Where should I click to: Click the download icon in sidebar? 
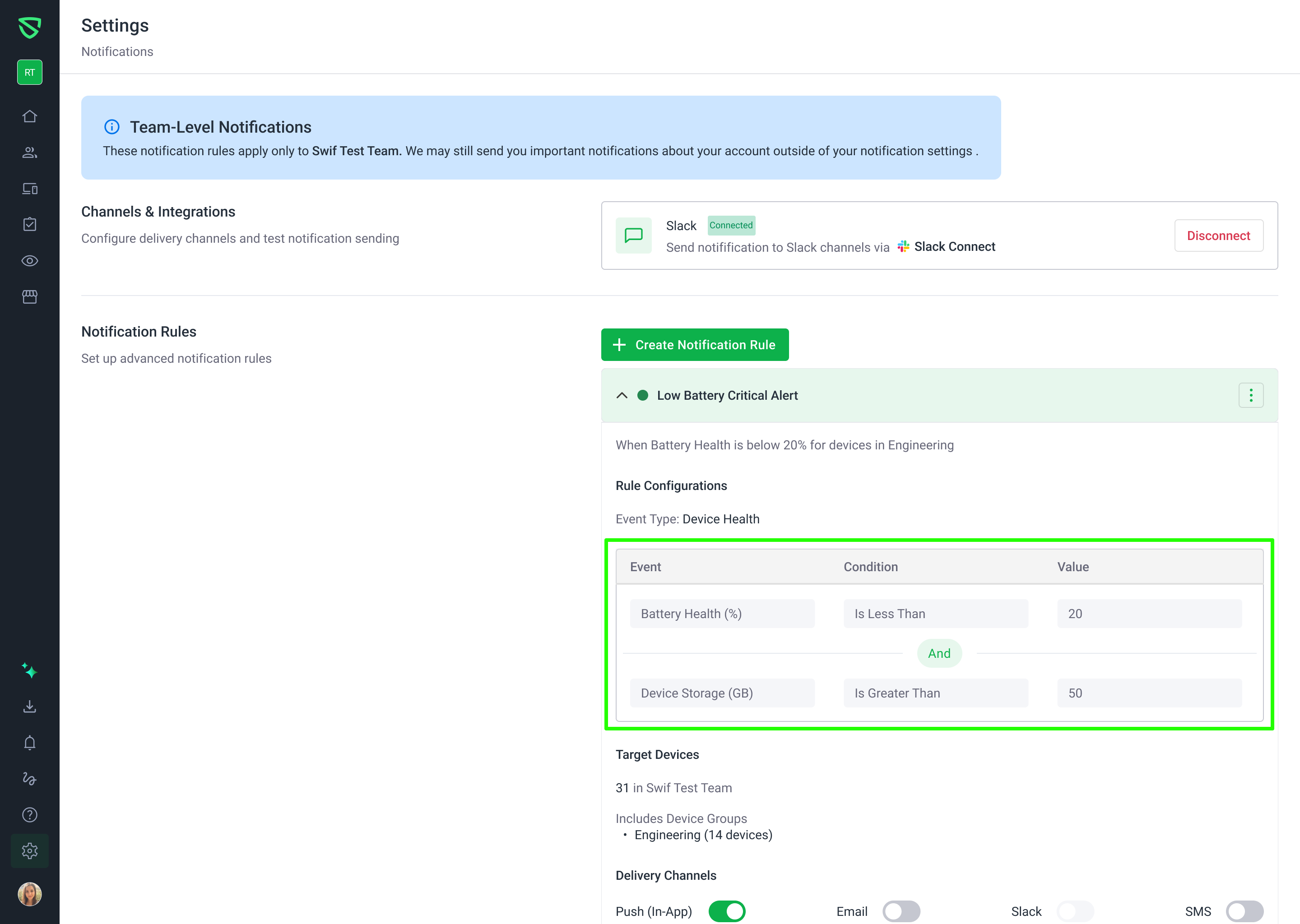point(30,707)
